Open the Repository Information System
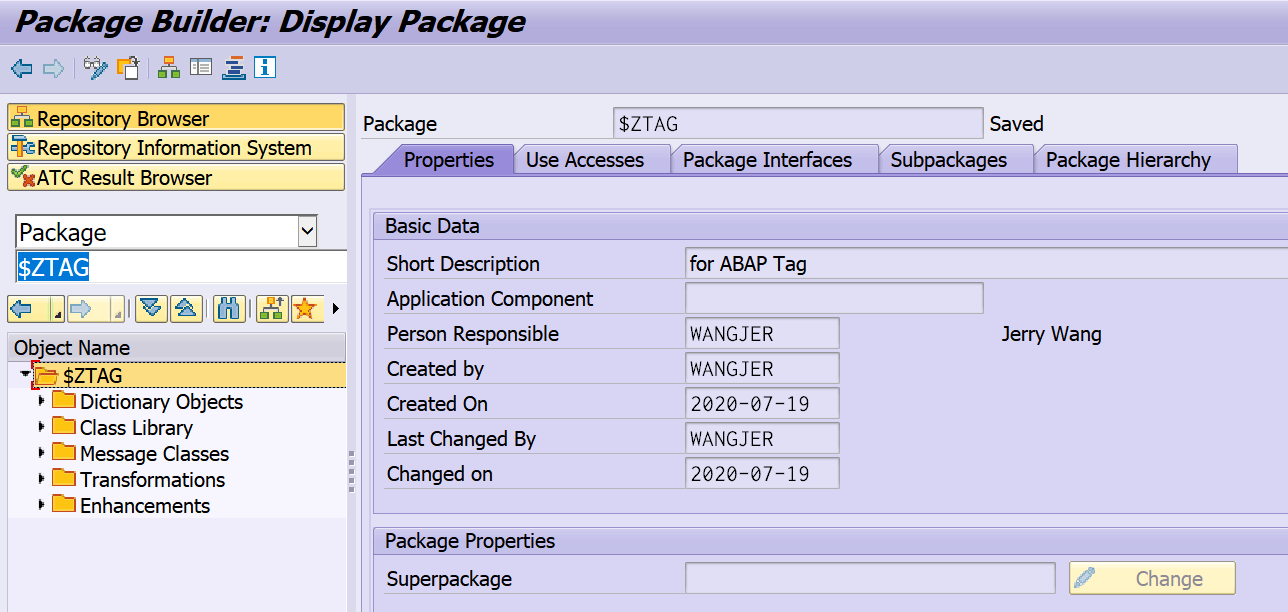The height and width of the screenshot is (612, 1288). [x=174, y=148]
